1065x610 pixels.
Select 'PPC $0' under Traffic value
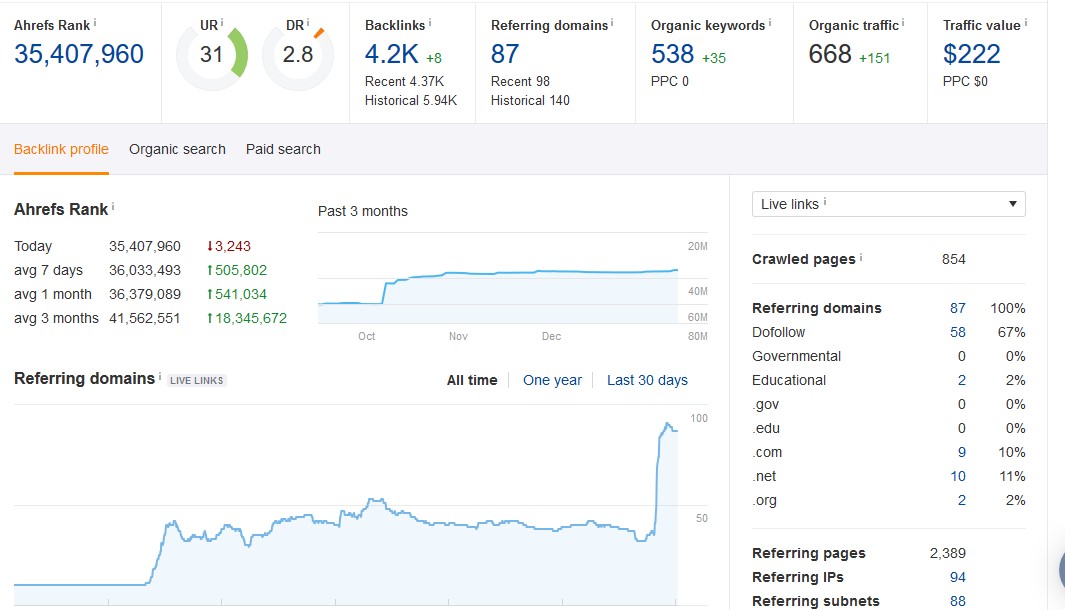(965, 82)
